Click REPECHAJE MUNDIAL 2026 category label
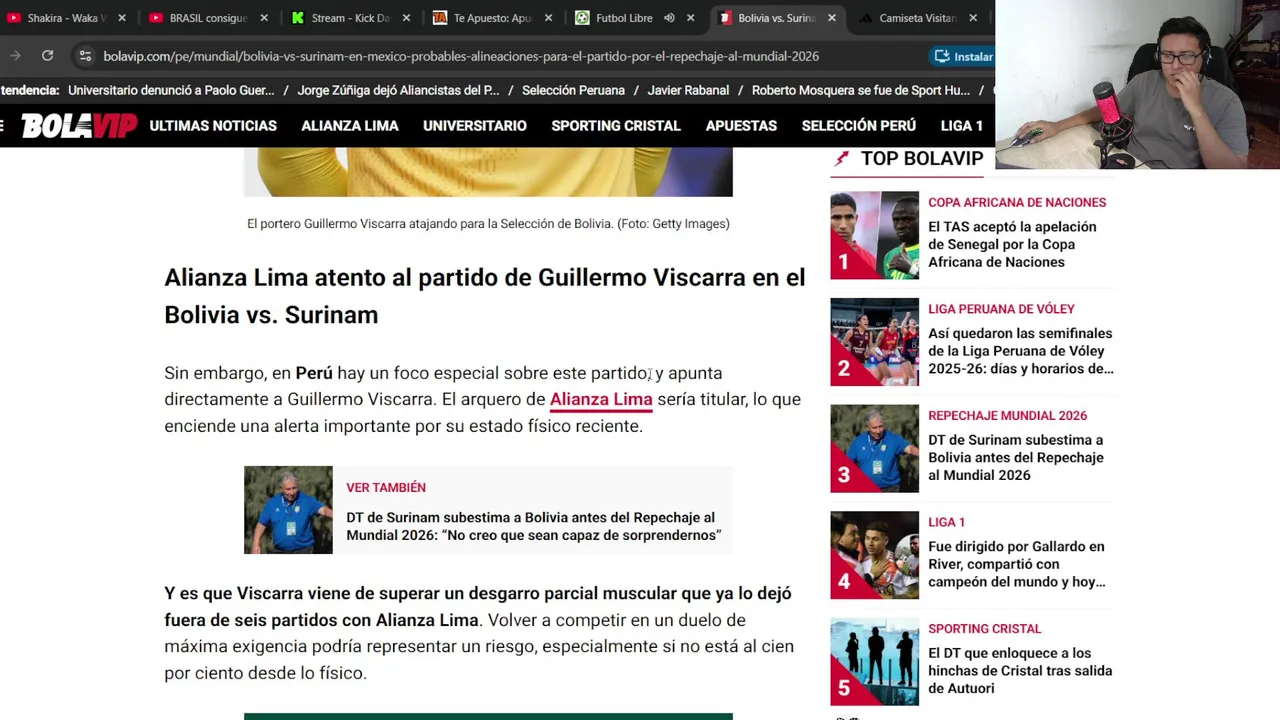The width and height of the screenshot is (1280, 720). (x=1007, y=415)
